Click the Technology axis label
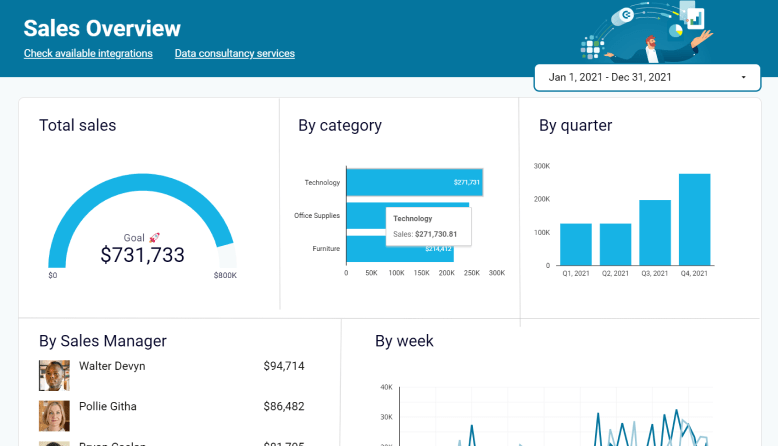 tap(322, 183)
